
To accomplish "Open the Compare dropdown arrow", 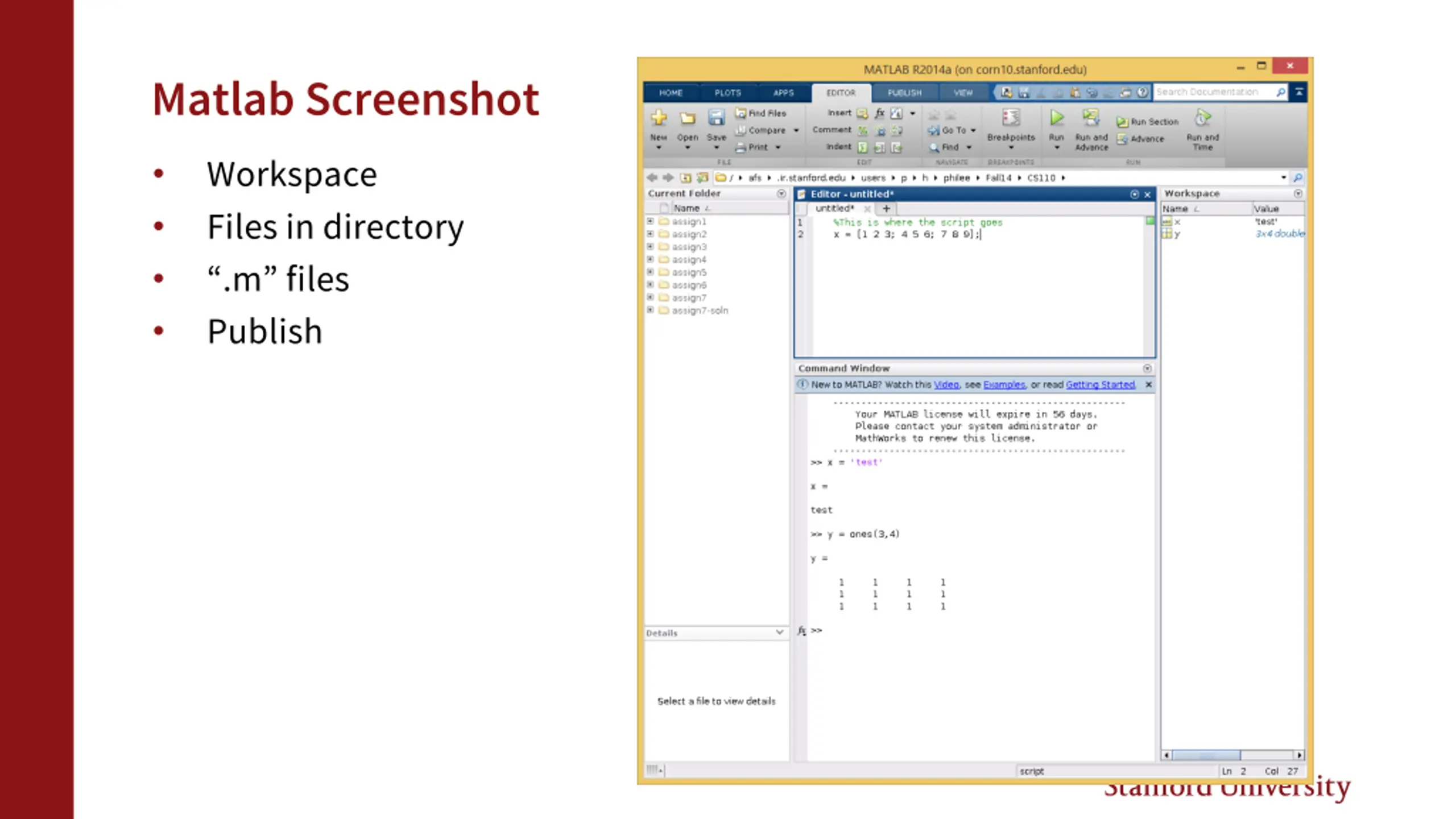I will tap(796, 130).
